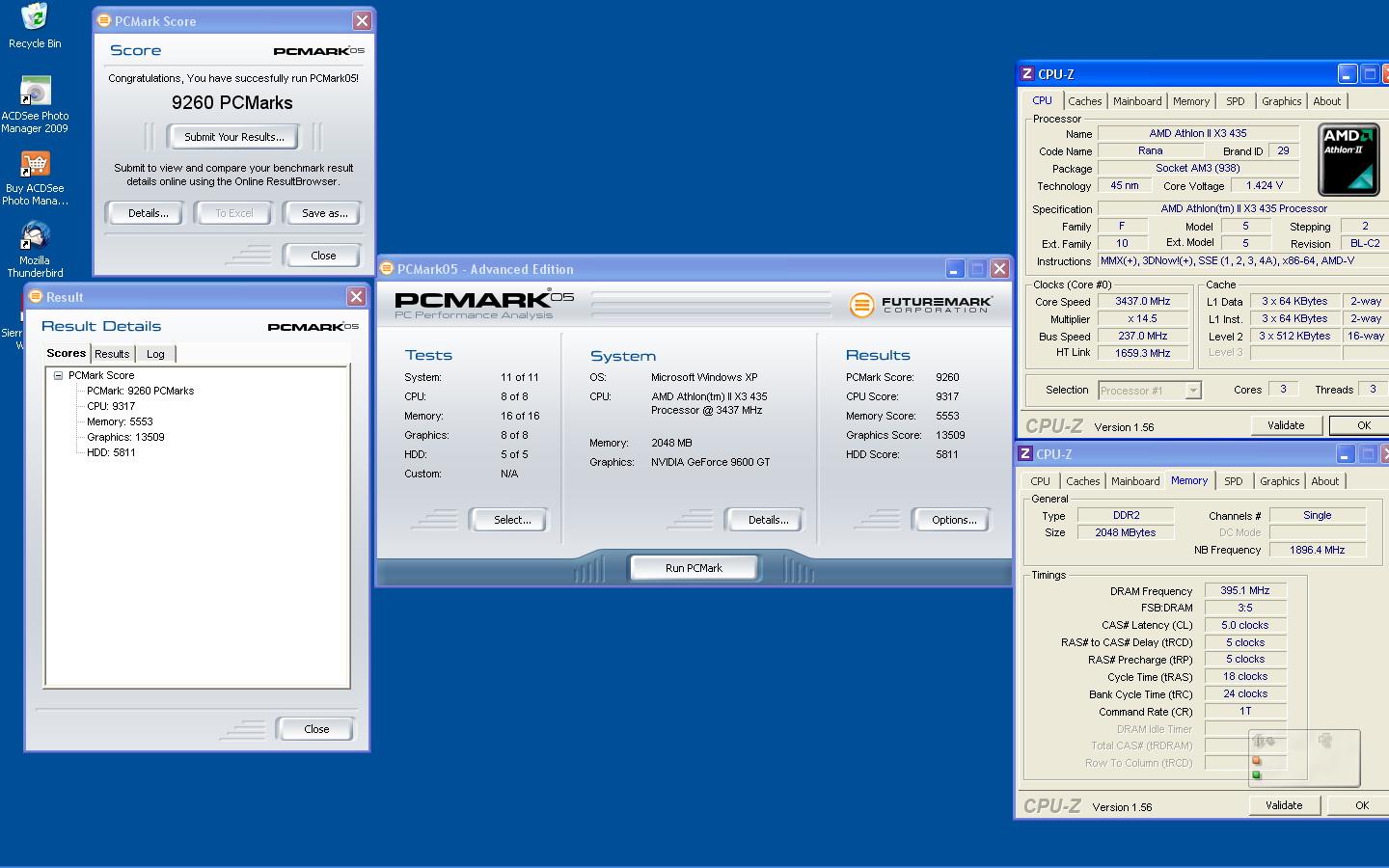Click 'NVIDIA GeForce 9600 GT' graphics text
Screen dimensions: 1389x868
[x=711, y=462]
